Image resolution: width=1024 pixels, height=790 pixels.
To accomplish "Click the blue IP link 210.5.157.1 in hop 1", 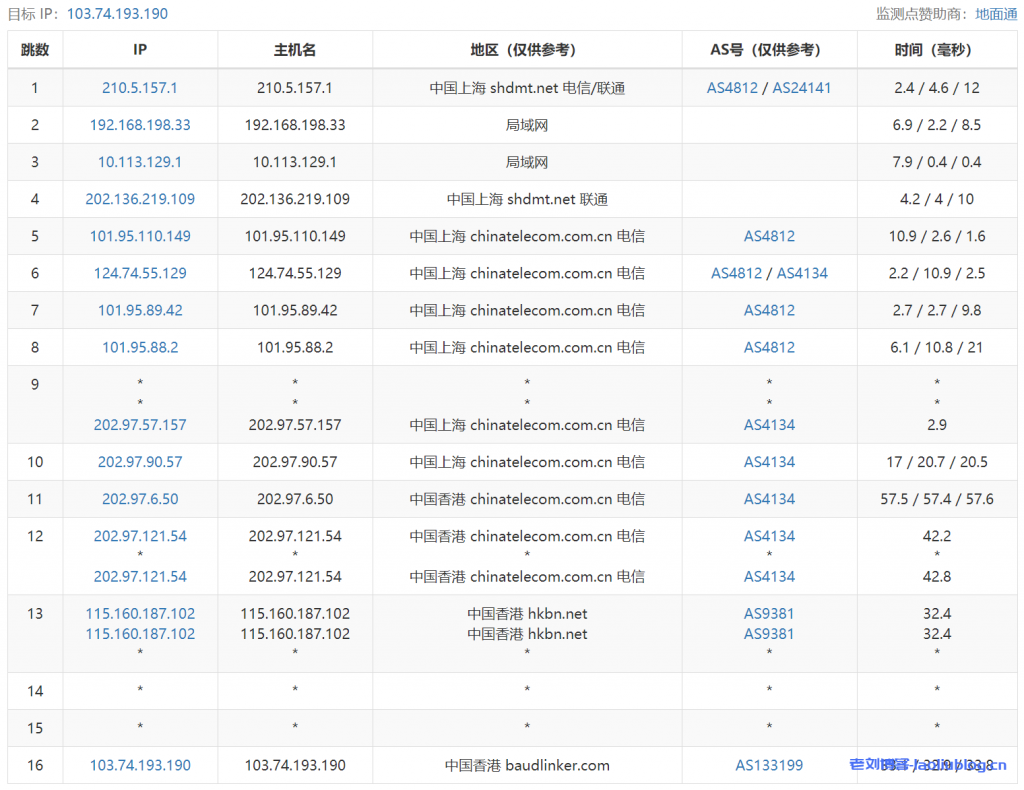I will pyautogui.click(x=140, y=88).
